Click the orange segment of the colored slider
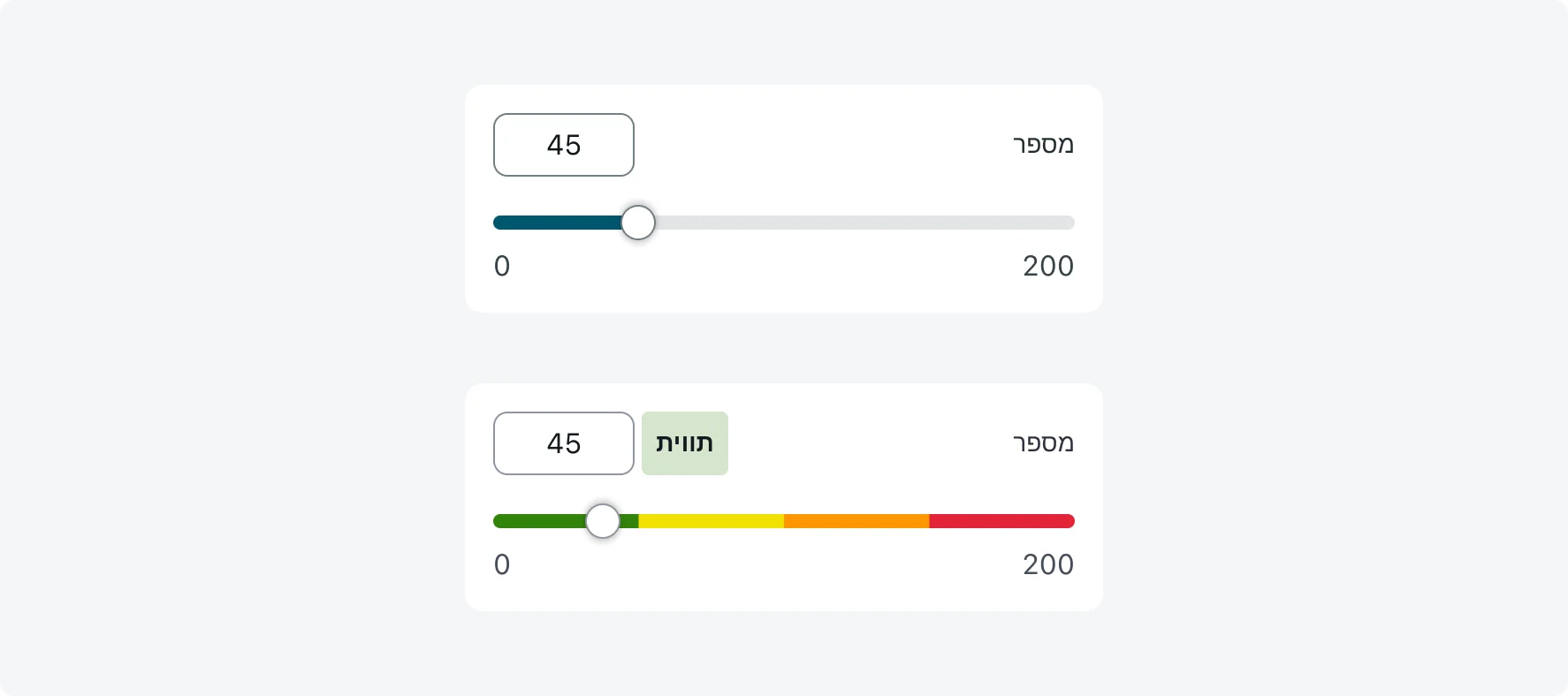 pos(853,520)
